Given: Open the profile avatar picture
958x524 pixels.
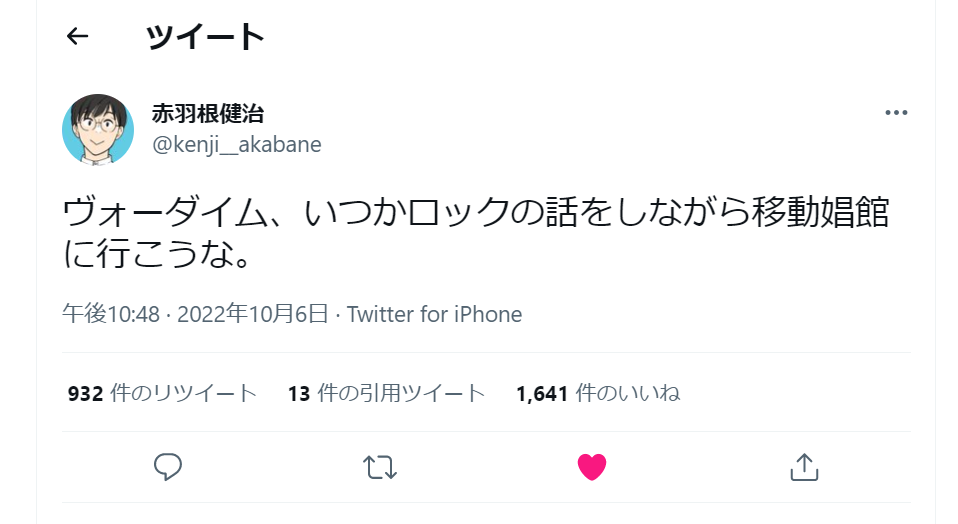Looking at the screenshot, I should (98, 129).
